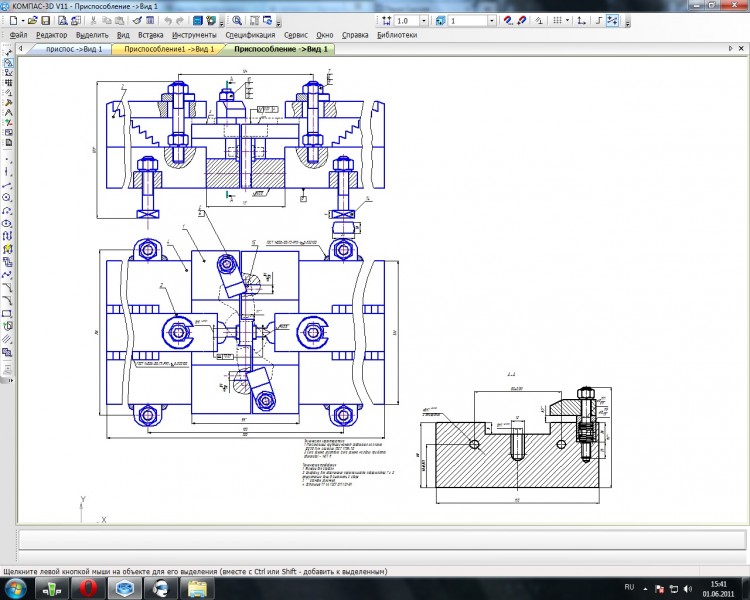
Task: Open the Редактор menu
Action: click(52, 35)
